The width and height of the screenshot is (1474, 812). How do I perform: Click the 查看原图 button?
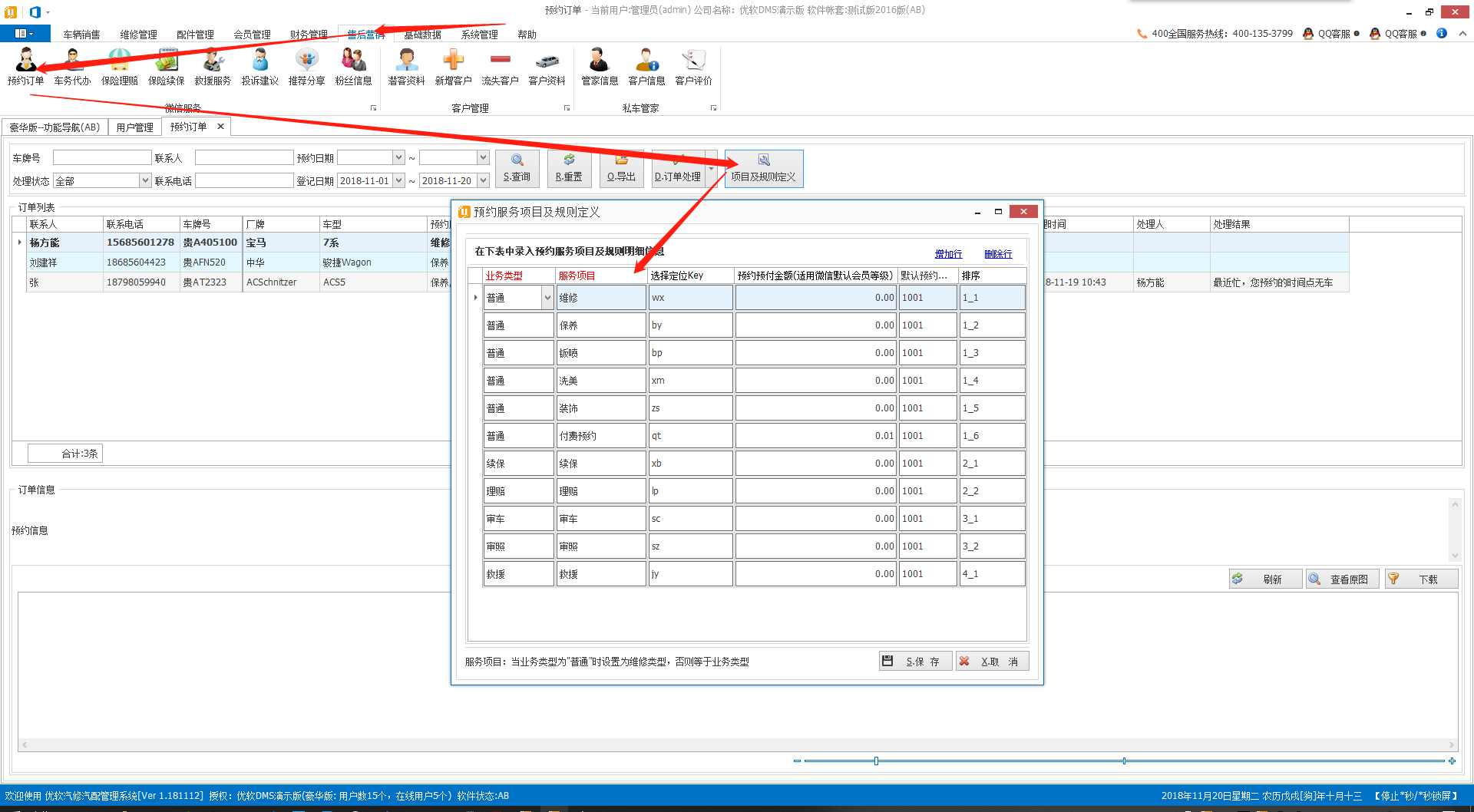coord(1342,579)
